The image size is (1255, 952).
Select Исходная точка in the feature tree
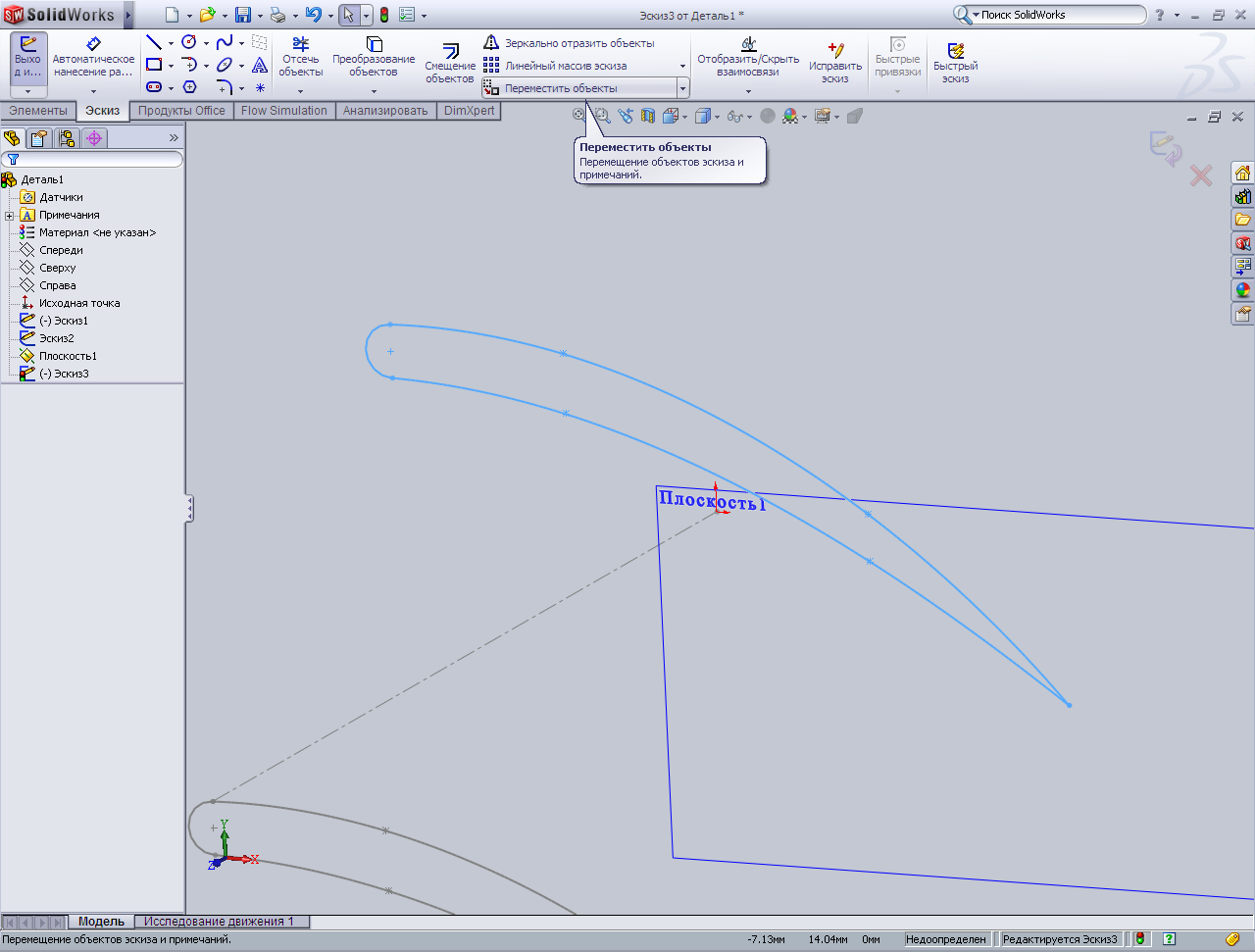79,303
